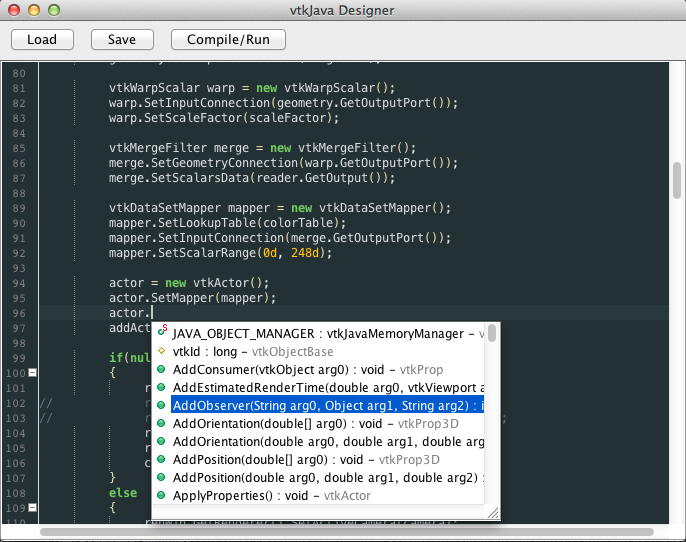Click the green icon beside AddEstimatedRenderTime
This screenshot has width=686, height=542.
(162, 388)
